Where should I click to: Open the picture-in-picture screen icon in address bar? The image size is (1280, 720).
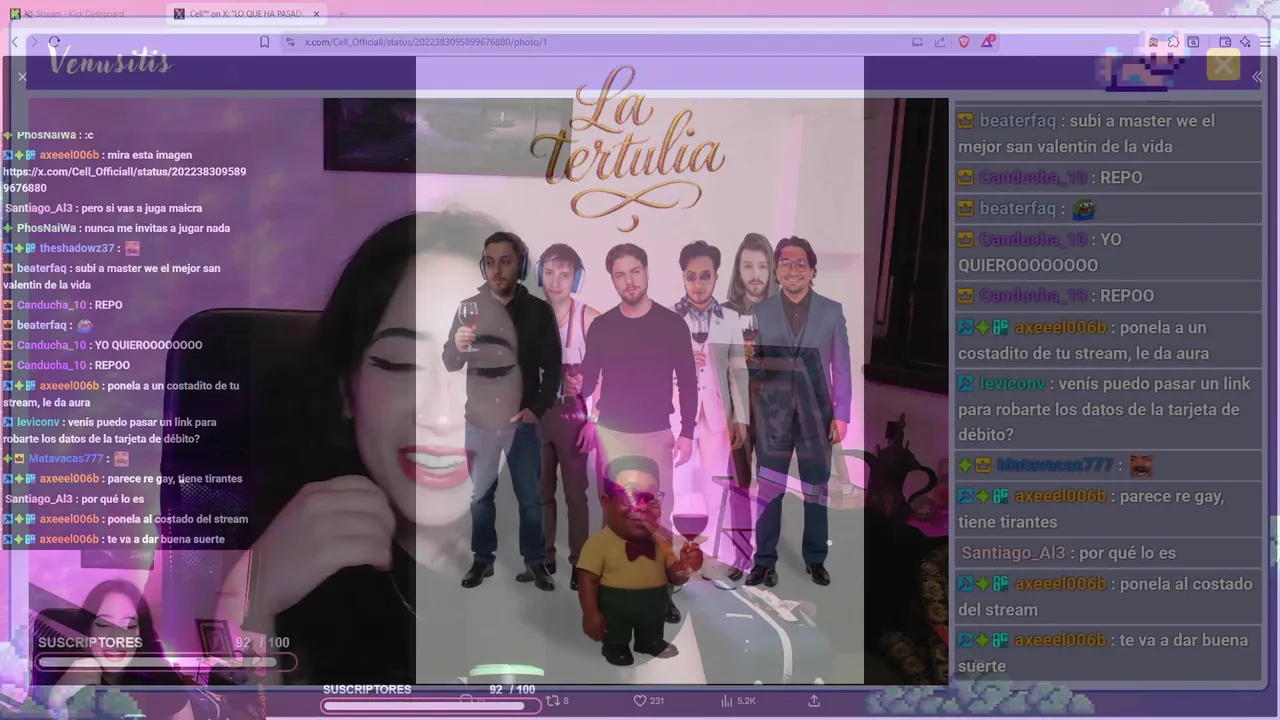click(x=917, y=42)
